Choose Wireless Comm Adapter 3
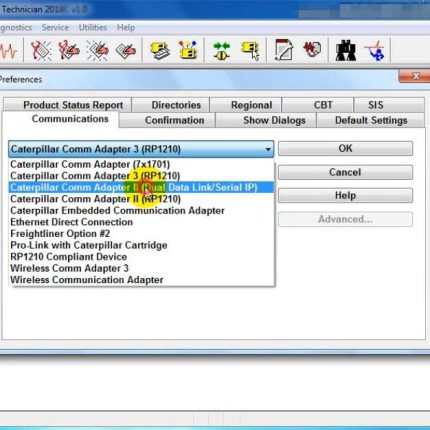The height and width of the screenshot is (430, 430). [141, 268]
